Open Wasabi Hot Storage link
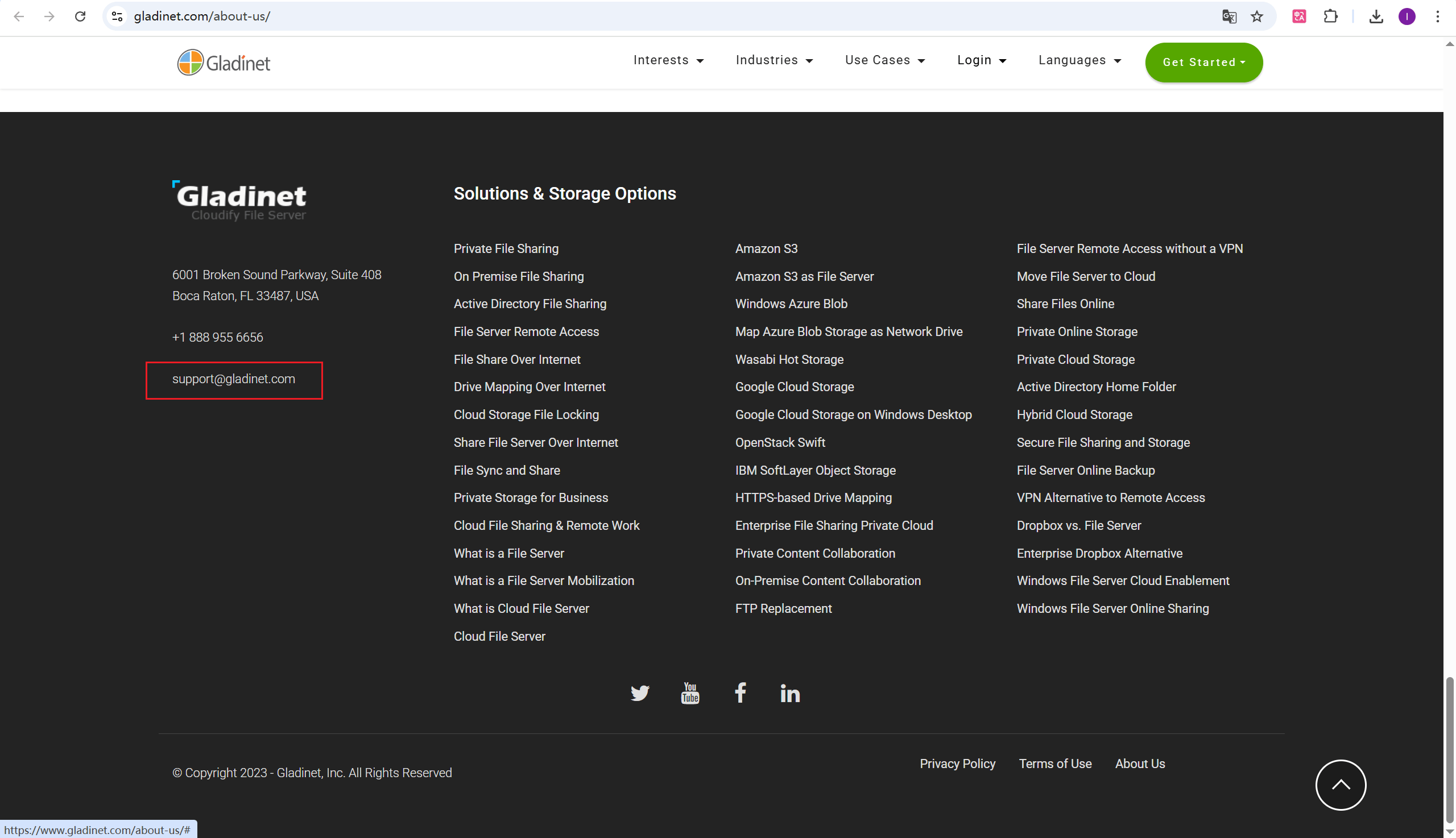 click(789, 359)
